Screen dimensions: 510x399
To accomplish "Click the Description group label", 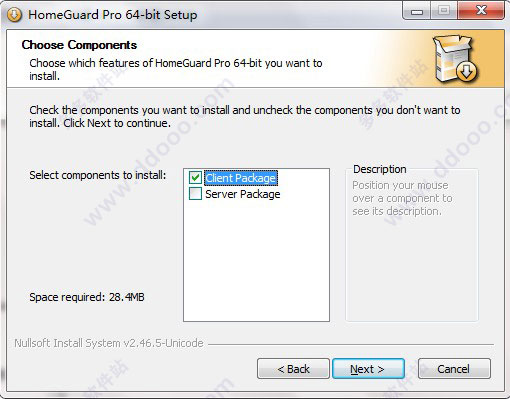I will 380,169.
